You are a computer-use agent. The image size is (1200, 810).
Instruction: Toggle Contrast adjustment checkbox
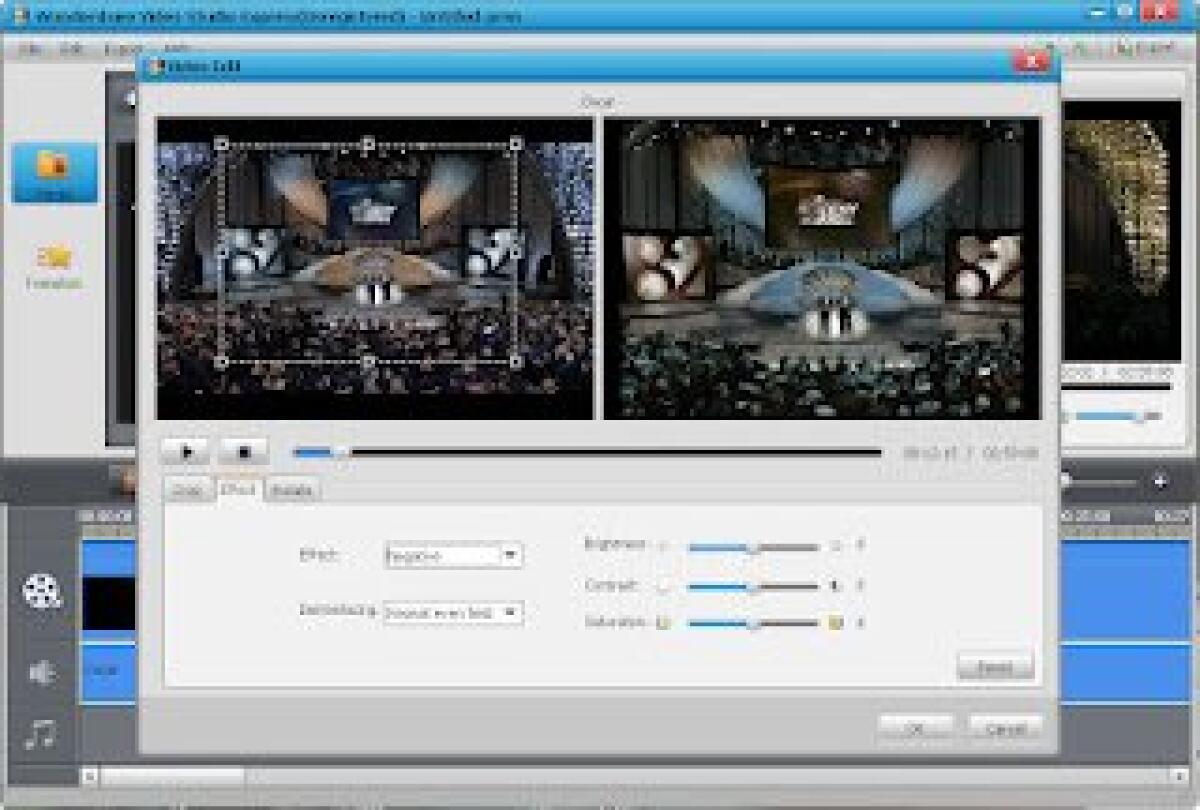[662, 585]
